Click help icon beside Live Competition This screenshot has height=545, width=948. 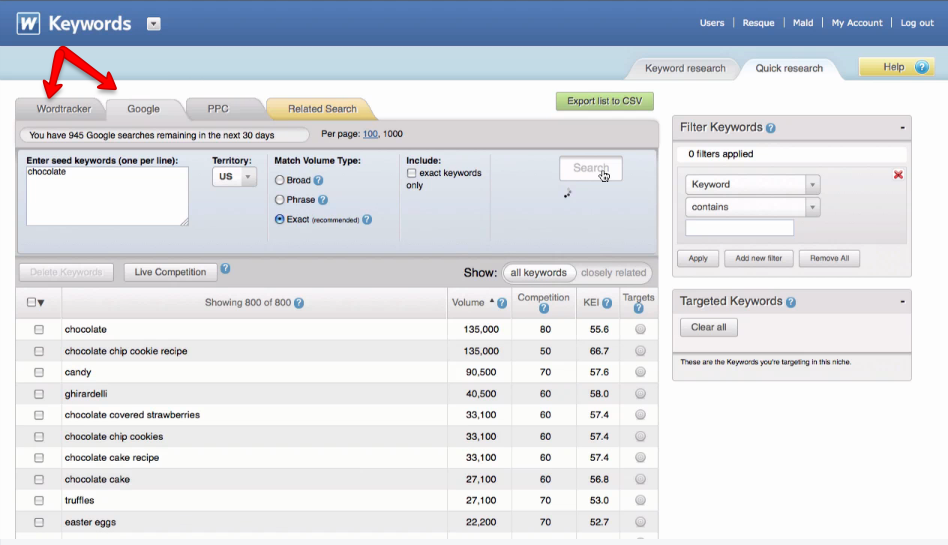pyautogui.click(x=225, y=269)
